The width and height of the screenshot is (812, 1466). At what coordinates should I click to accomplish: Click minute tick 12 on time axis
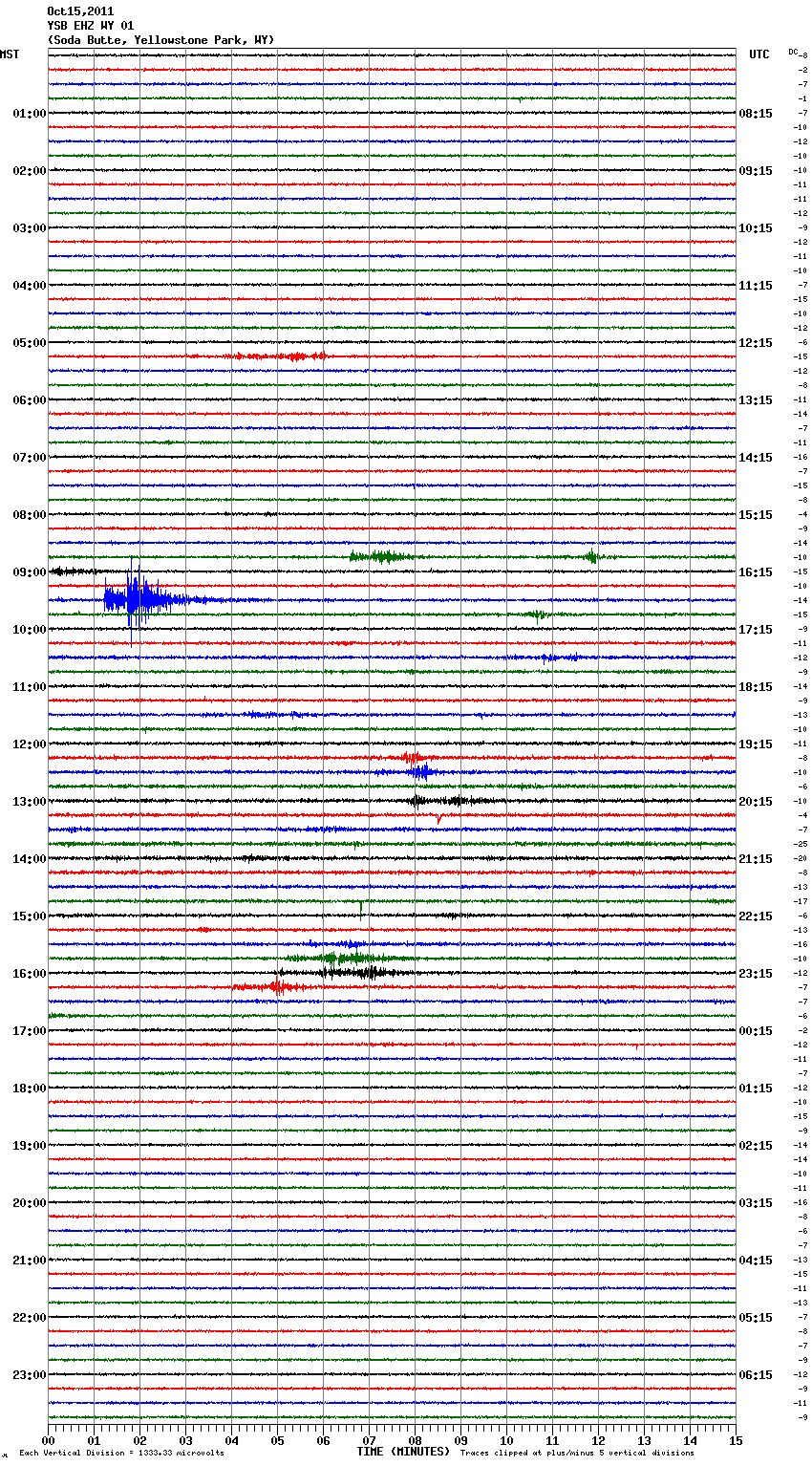point(598,1439)
